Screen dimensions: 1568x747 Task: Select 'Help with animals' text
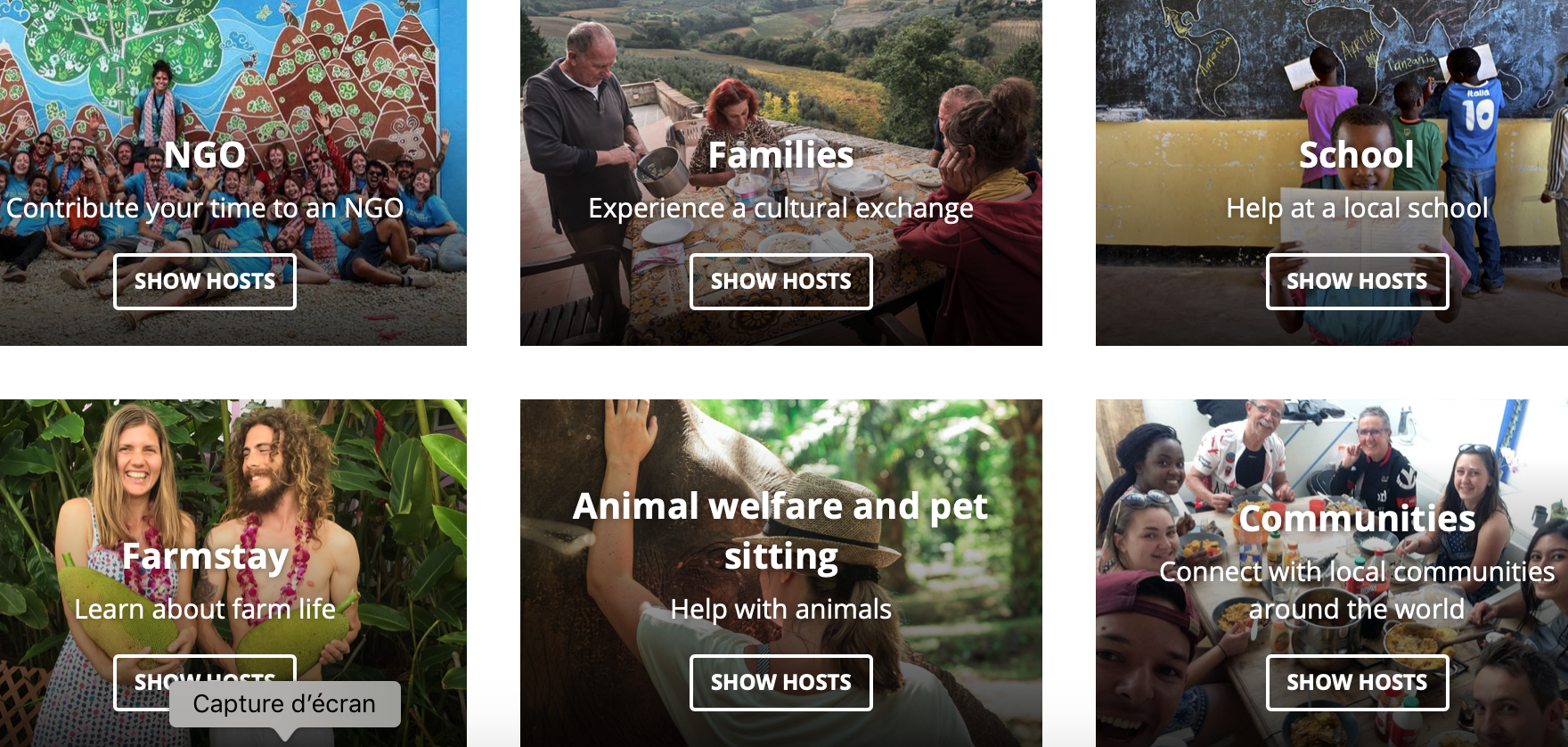tap(781, 610)
